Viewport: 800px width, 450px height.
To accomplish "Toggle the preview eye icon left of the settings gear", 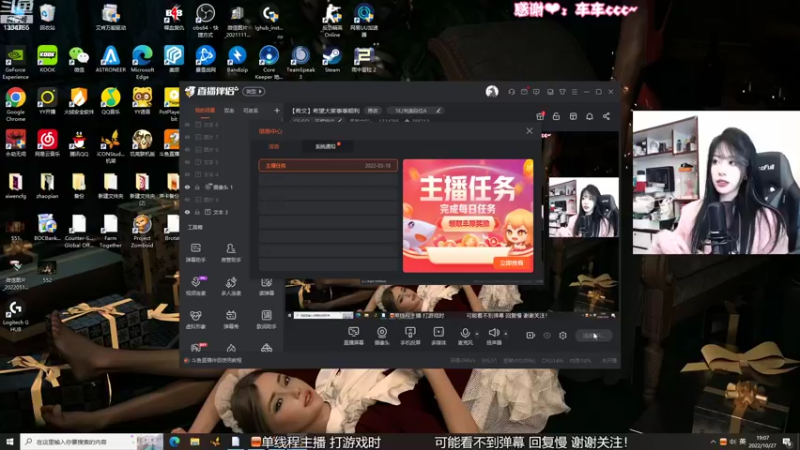I will pyautogui.click(x=547, y=335).
